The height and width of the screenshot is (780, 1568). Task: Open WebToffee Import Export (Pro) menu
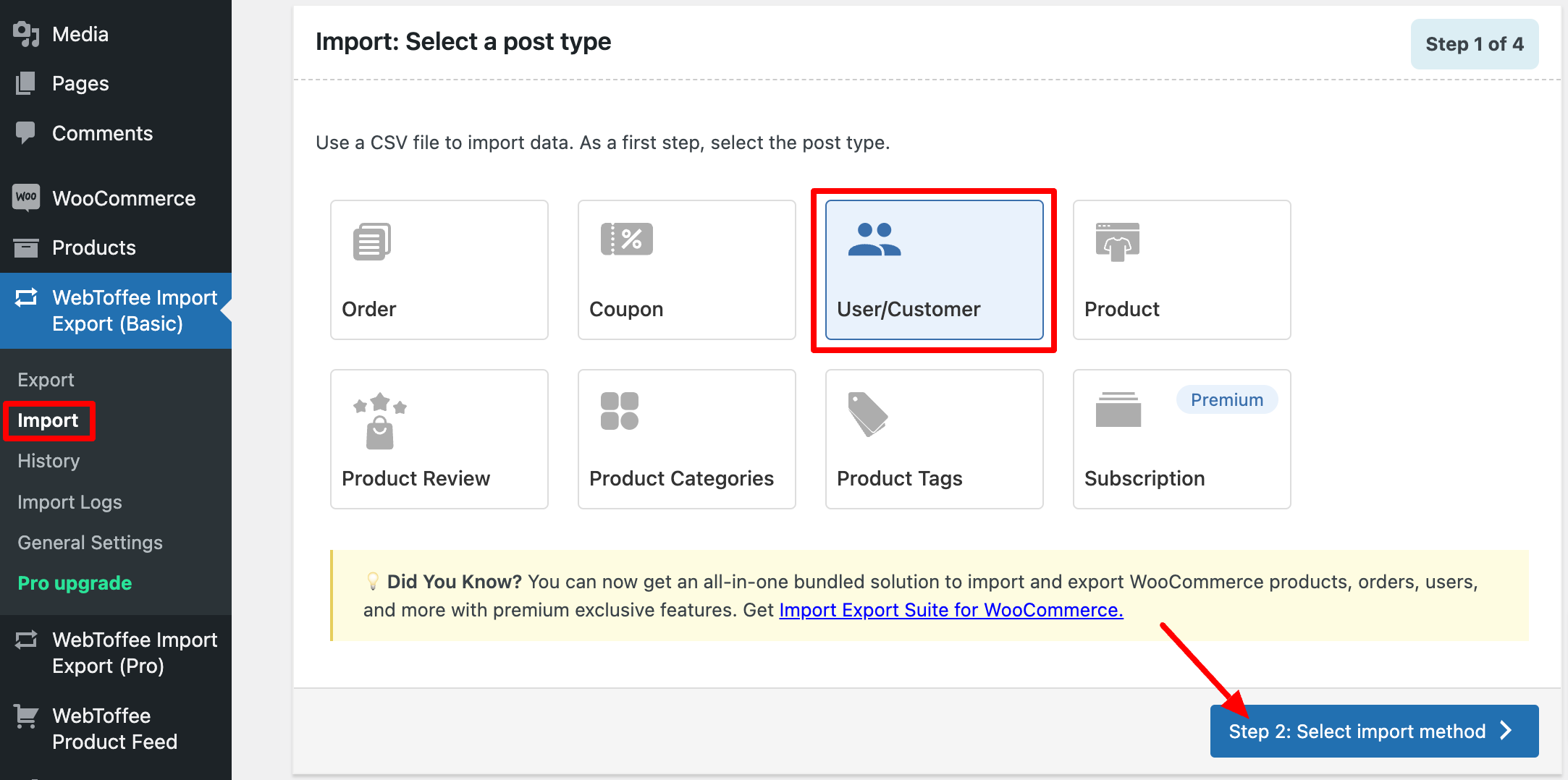pos(116,653)
